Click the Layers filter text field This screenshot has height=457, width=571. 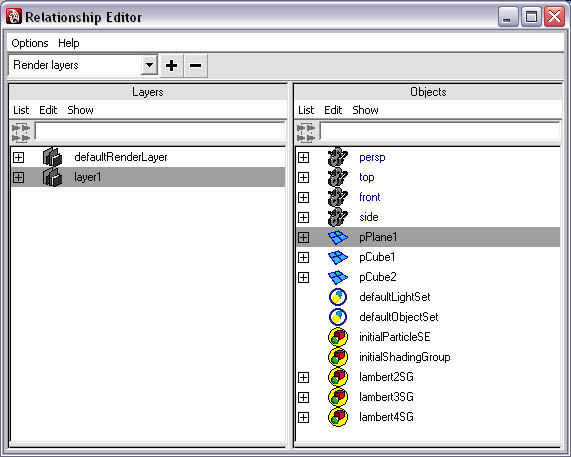point(160,132)
